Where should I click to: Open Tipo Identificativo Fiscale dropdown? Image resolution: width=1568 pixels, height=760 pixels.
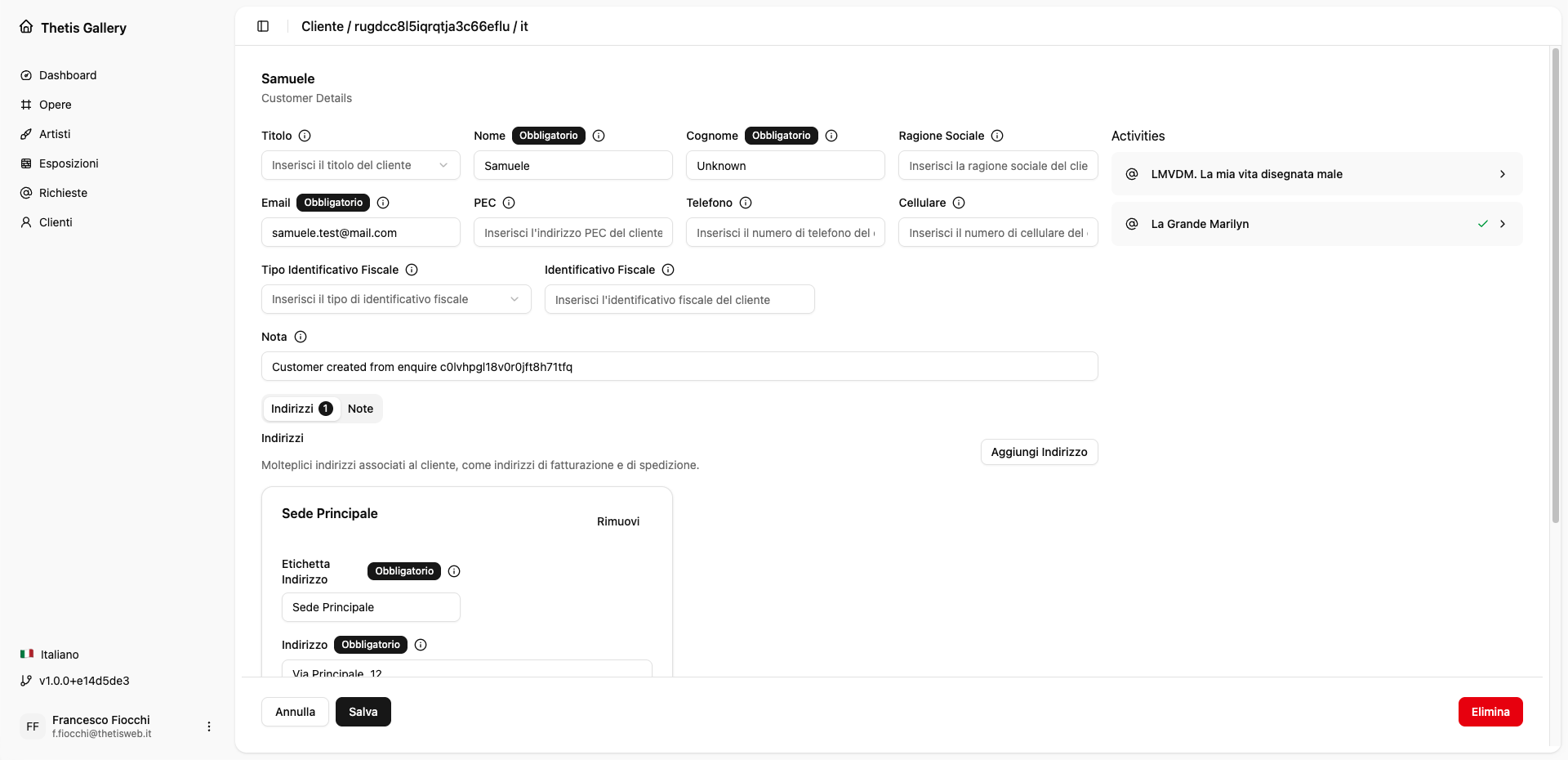(x=395, y=299)
